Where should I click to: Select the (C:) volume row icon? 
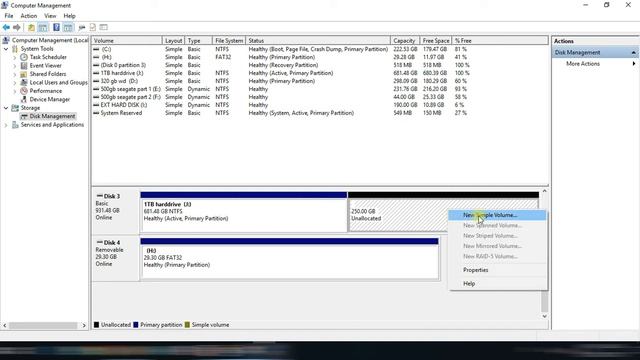point(96,49)
